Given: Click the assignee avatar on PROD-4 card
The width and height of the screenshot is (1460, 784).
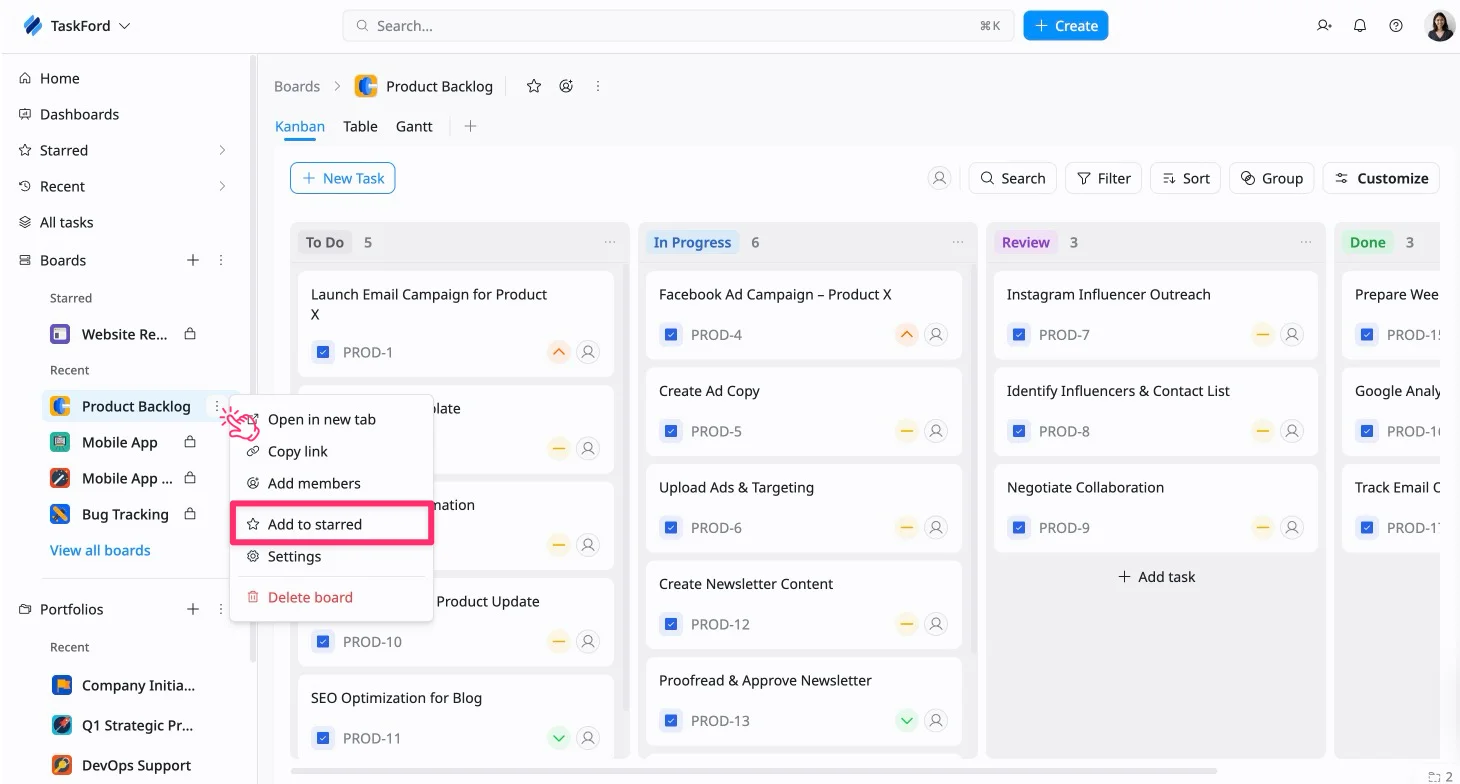Looking at the screenshot, I should click(936, 335).
